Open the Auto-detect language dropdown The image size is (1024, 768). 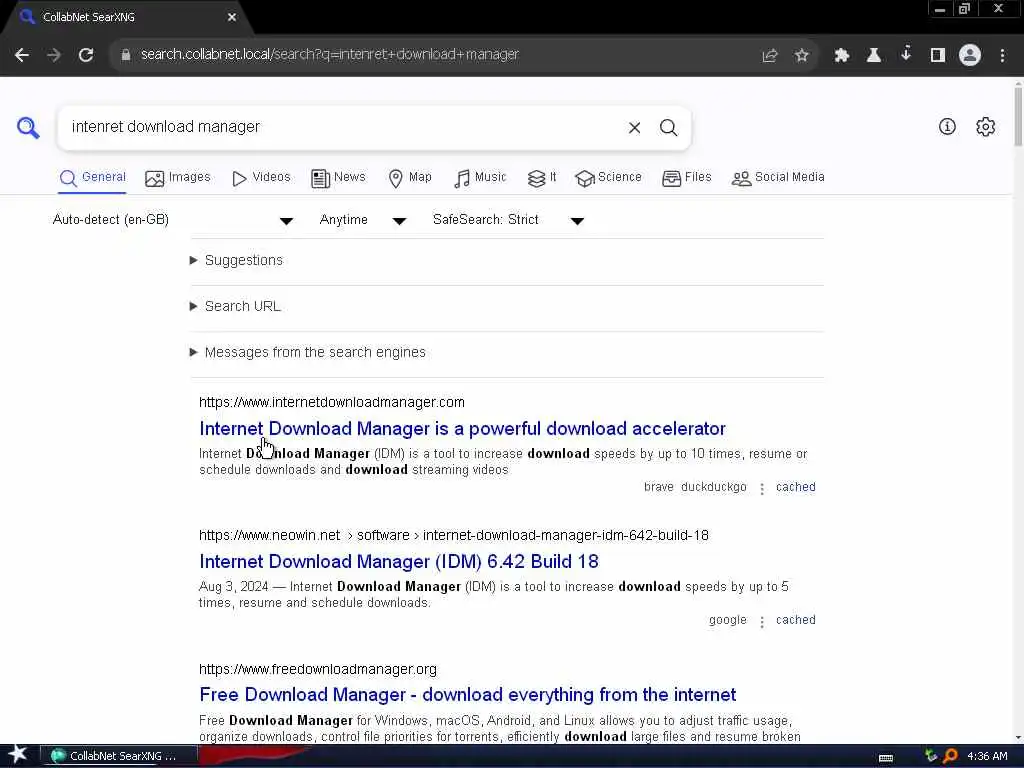tap(173, 220)
